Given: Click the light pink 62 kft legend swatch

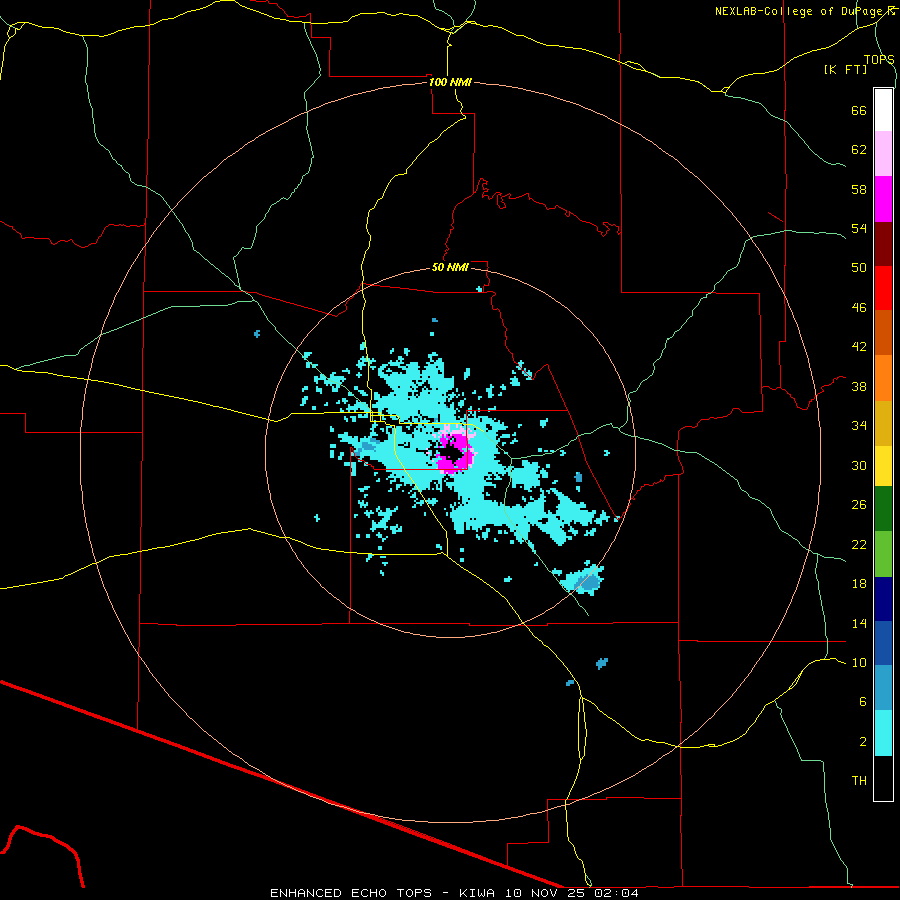Looking at the screenshot, I should tap(883, 154).
